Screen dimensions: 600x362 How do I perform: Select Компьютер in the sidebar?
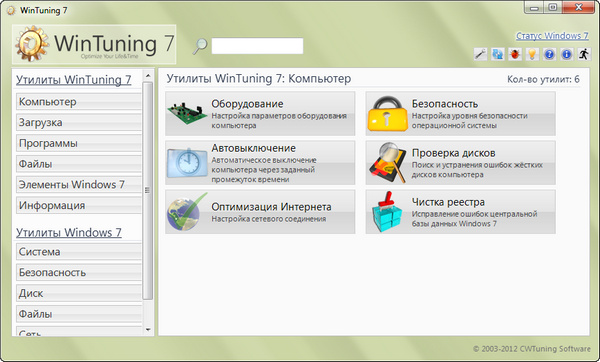tap(79, 102)
